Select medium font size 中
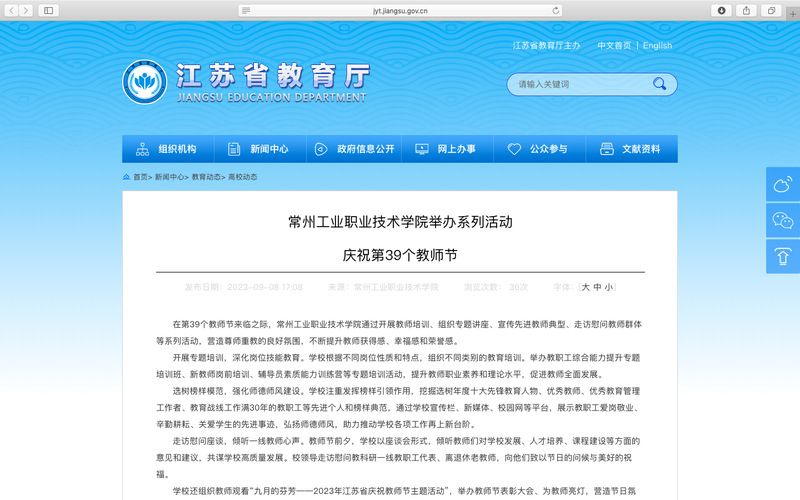 (597, 287)
